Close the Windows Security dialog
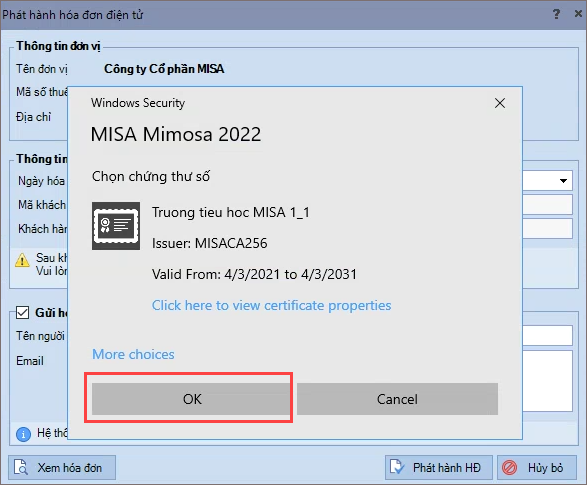Viewport: 587px width, 485px height. pos(500,103)
